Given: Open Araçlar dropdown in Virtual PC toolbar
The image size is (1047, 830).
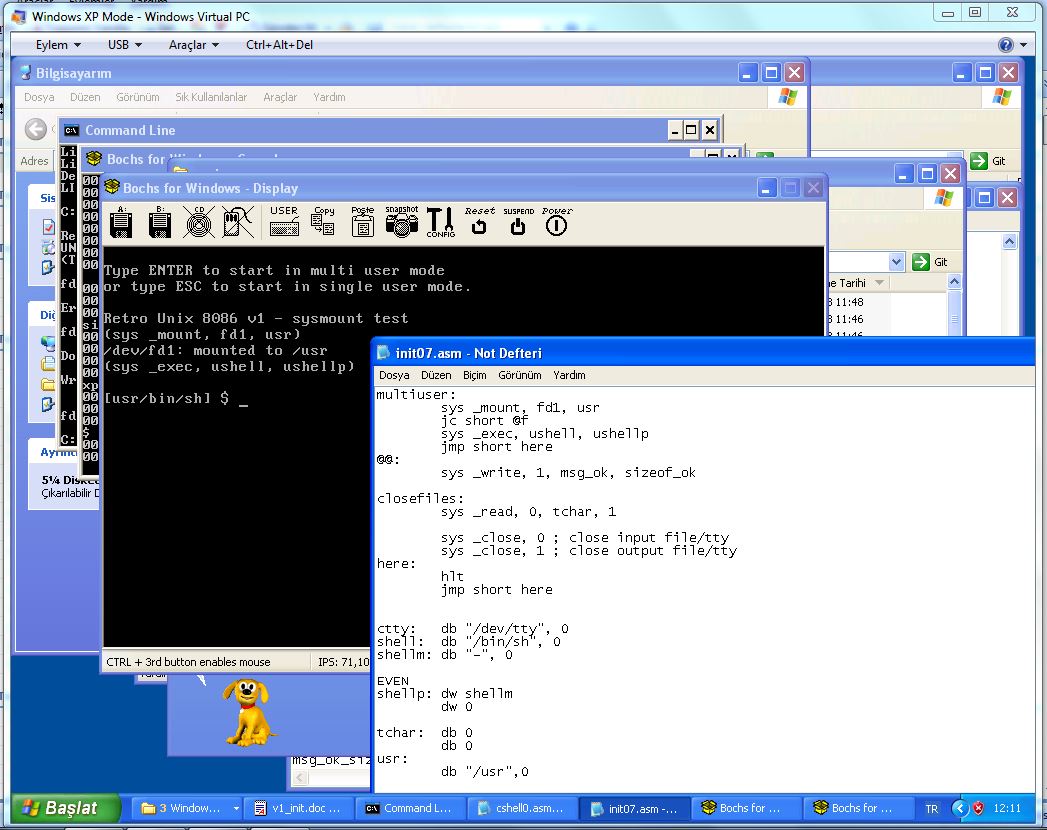Looking at the screenshot, I should pyautogui.click(x=194, y=45).
